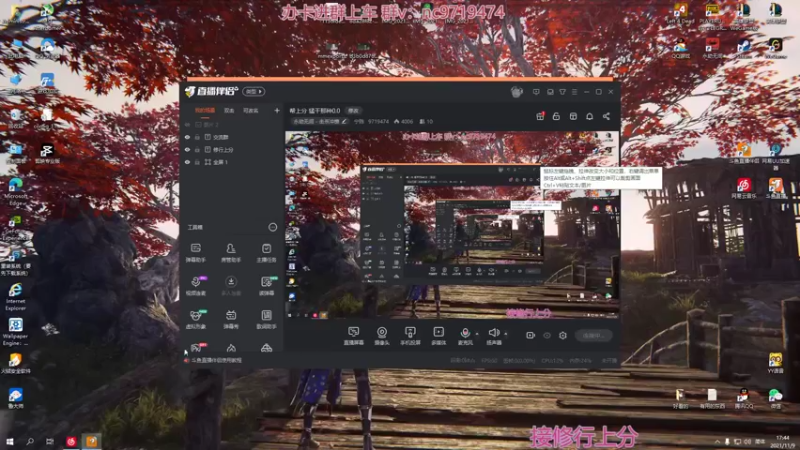Viewport: 800px width, 450px height.
Task: Select the 交流群 source row
Action: [x=232, y=137]
